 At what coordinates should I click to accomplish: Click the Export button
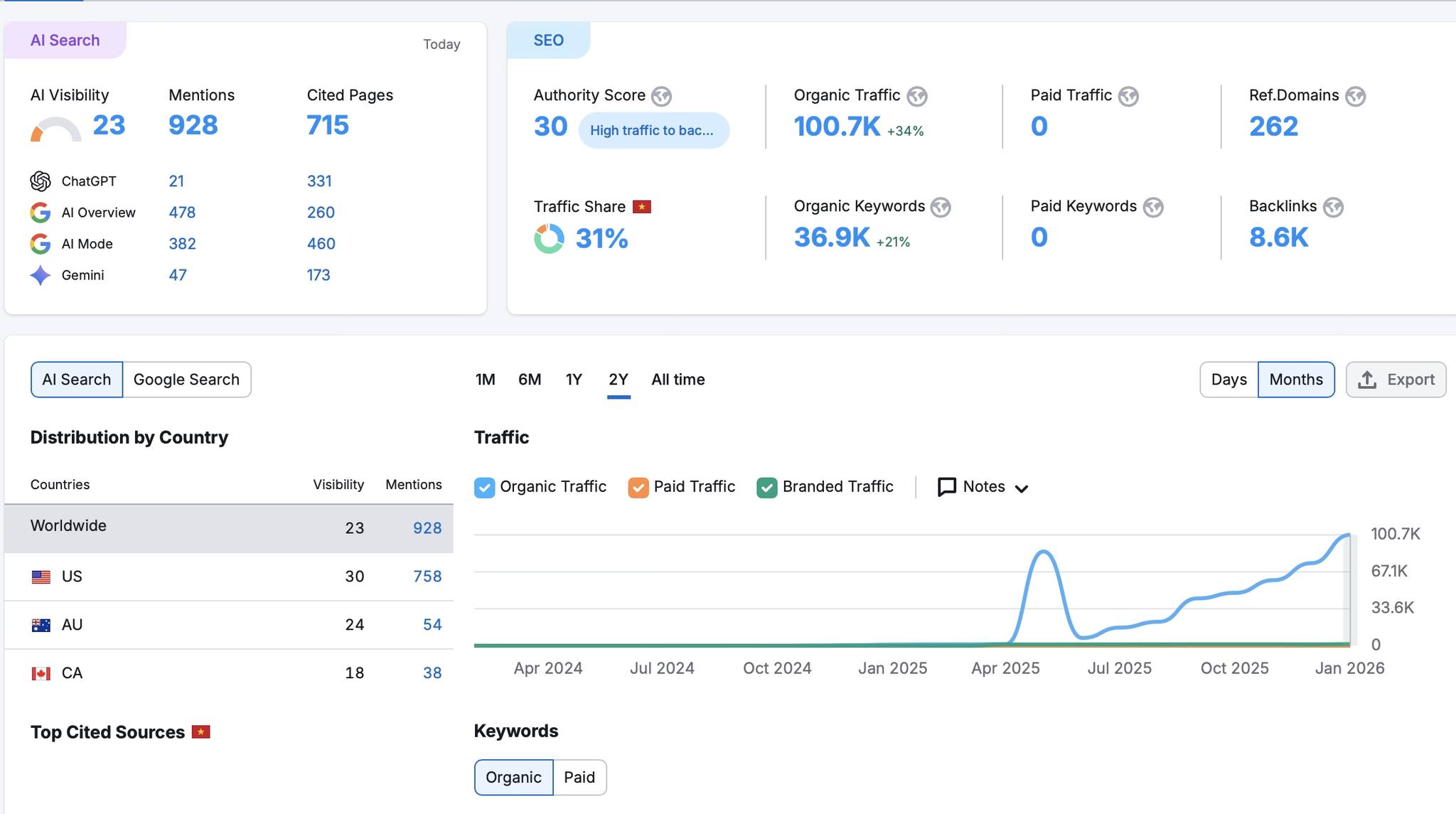1394,379
